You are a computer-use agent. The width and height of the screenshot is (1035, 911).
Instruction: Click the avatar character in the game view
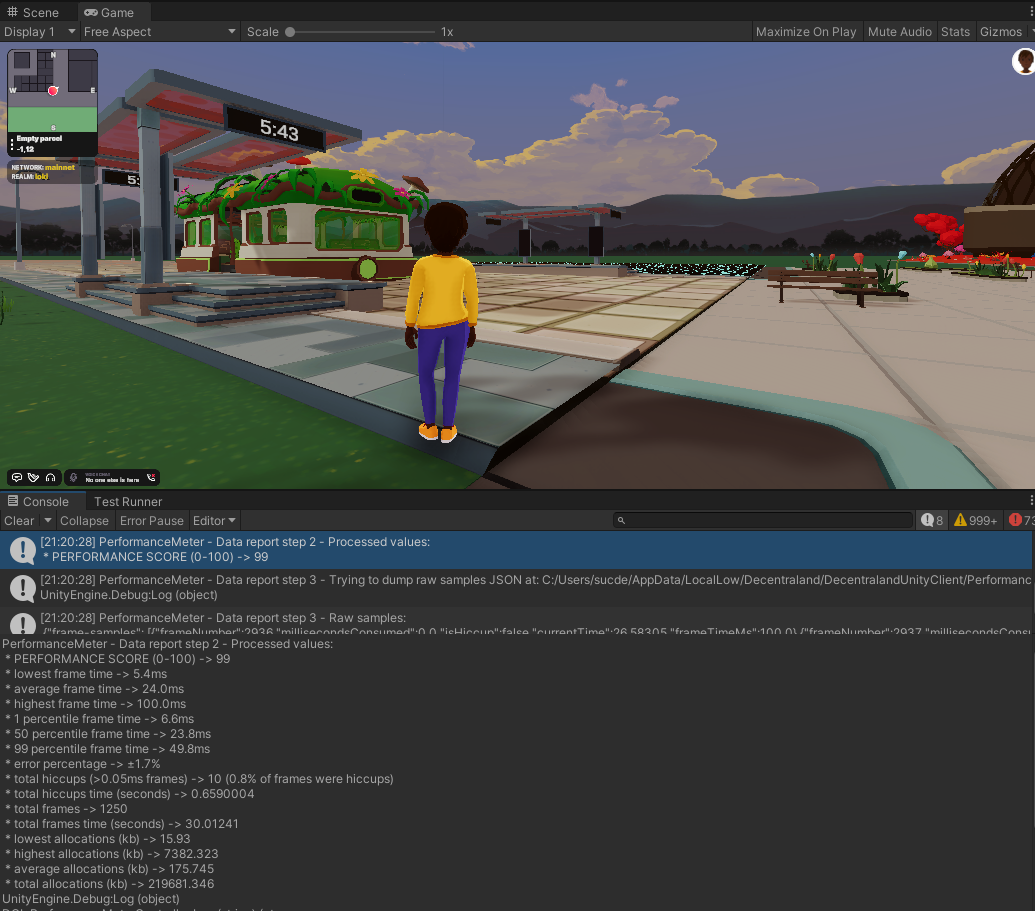pyautogui.click(x=441, y=323)
